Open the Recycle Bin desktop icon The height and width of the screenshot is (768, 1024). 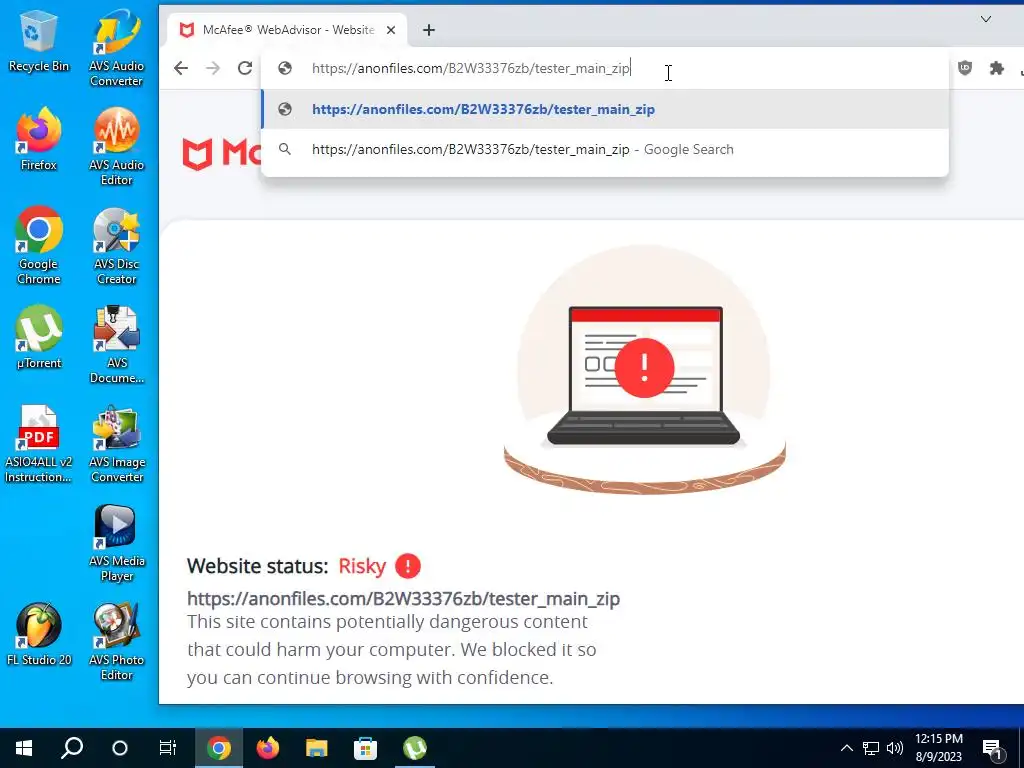39,42
